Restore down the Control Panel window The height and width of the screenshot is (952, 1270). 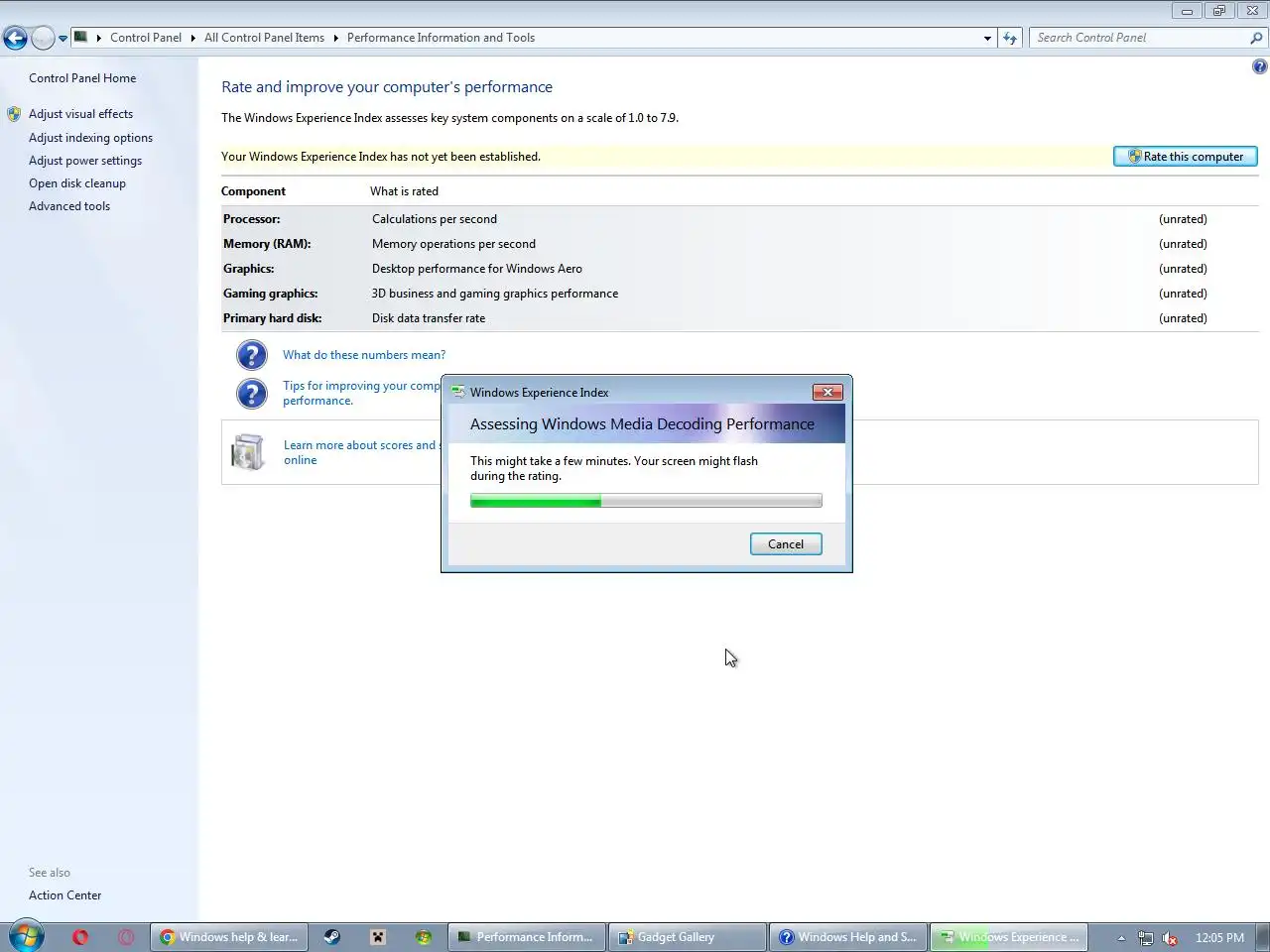pos(1218,11)
